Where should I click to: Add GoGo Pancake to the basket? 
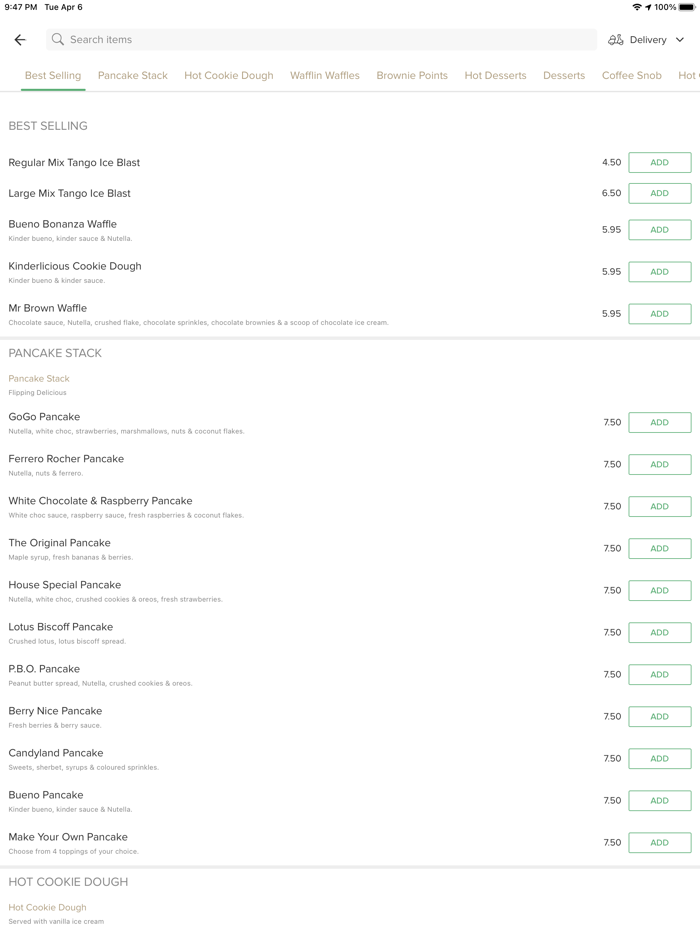[659, 423]
